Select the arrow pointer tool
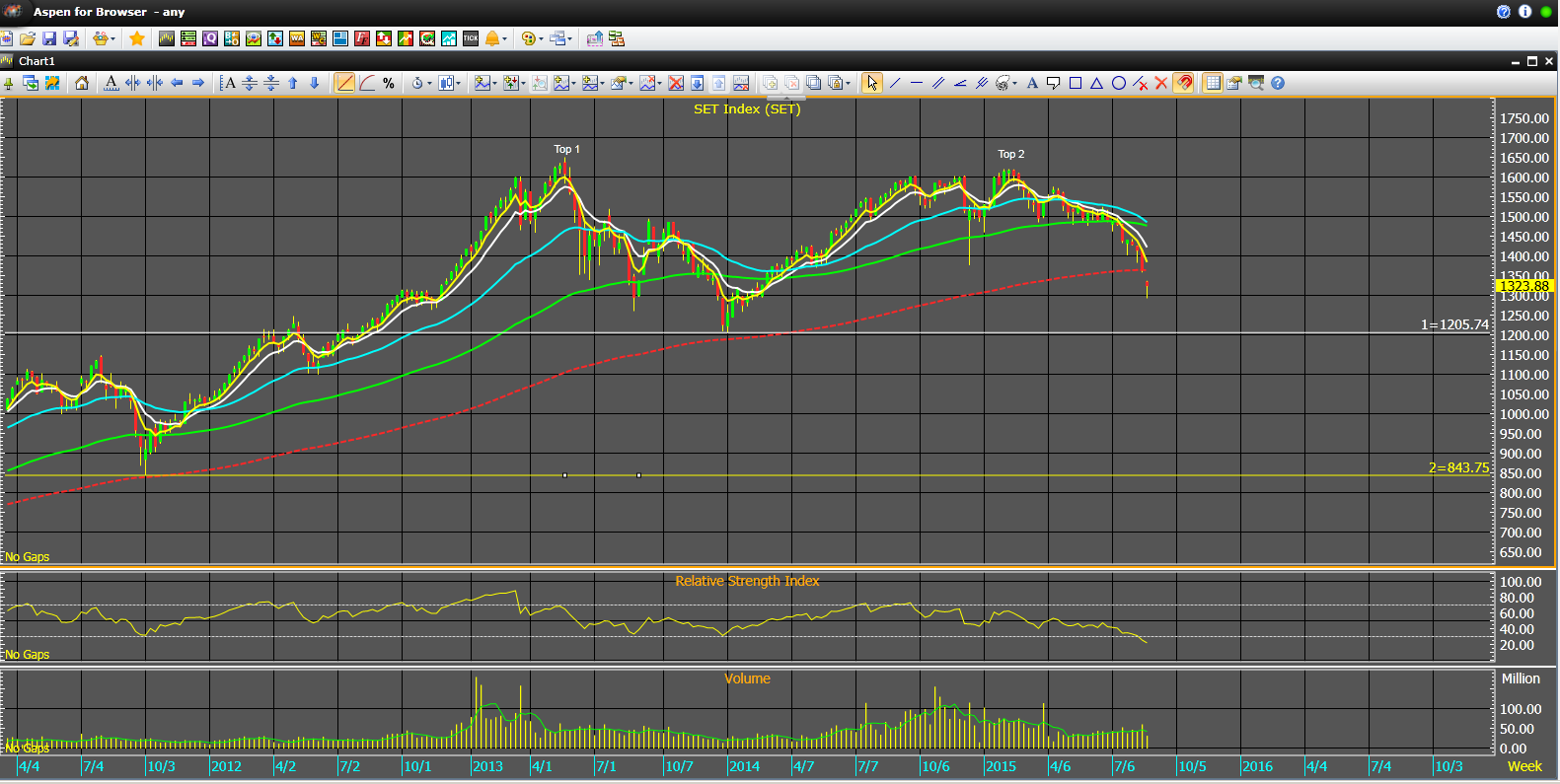The image size is (1560, 784). [871, 83]
